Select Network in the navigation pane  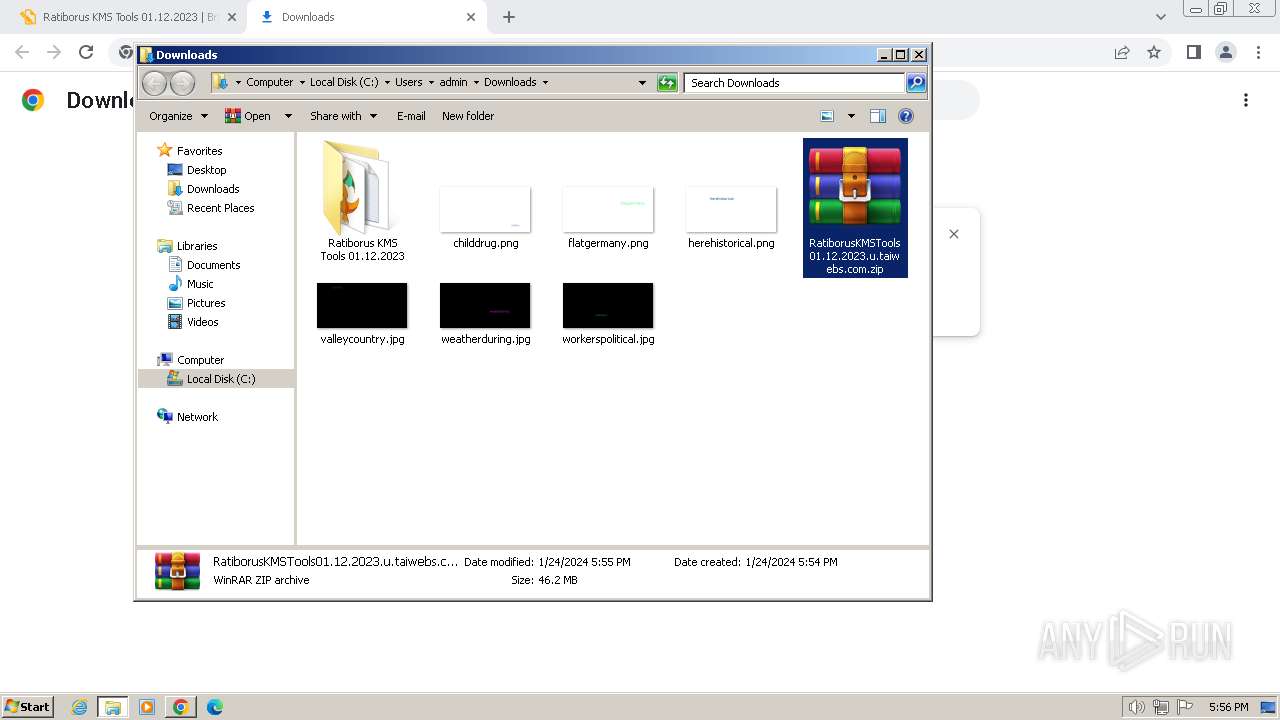pos(187,417)
